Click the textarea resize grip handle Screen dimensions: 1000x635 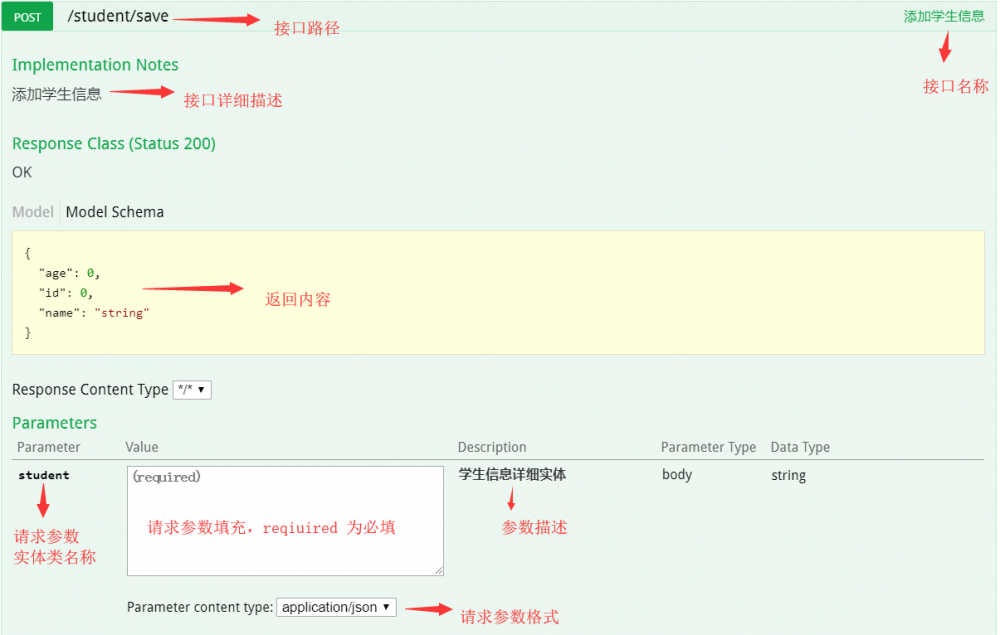tap(439, 569)
